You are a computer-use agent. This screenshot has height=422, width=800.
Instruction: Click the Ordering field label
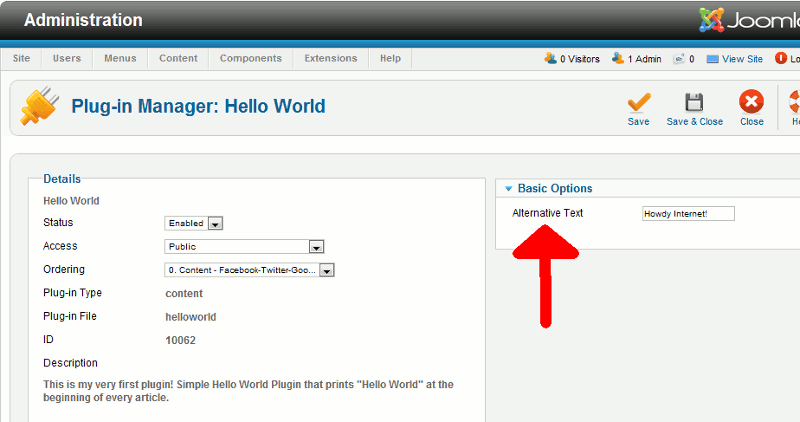point(64,269)
